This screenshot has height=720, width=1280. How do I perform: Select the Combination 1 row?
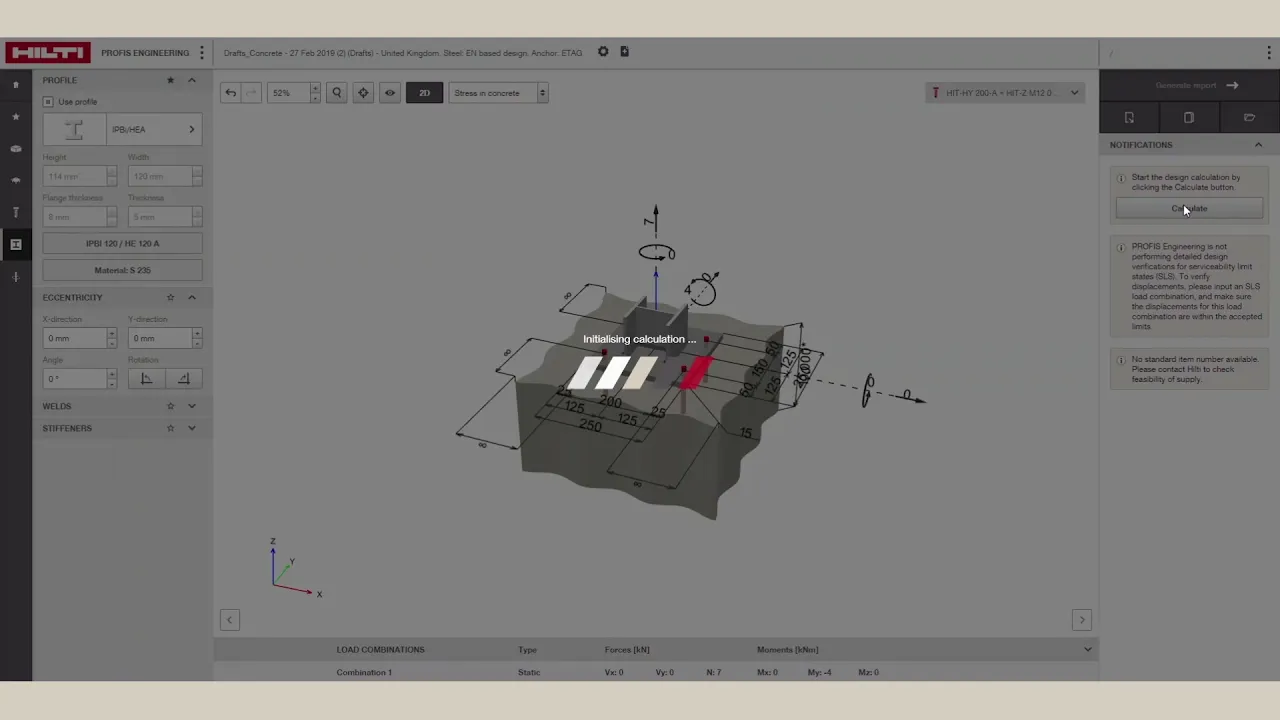[655, 672]
